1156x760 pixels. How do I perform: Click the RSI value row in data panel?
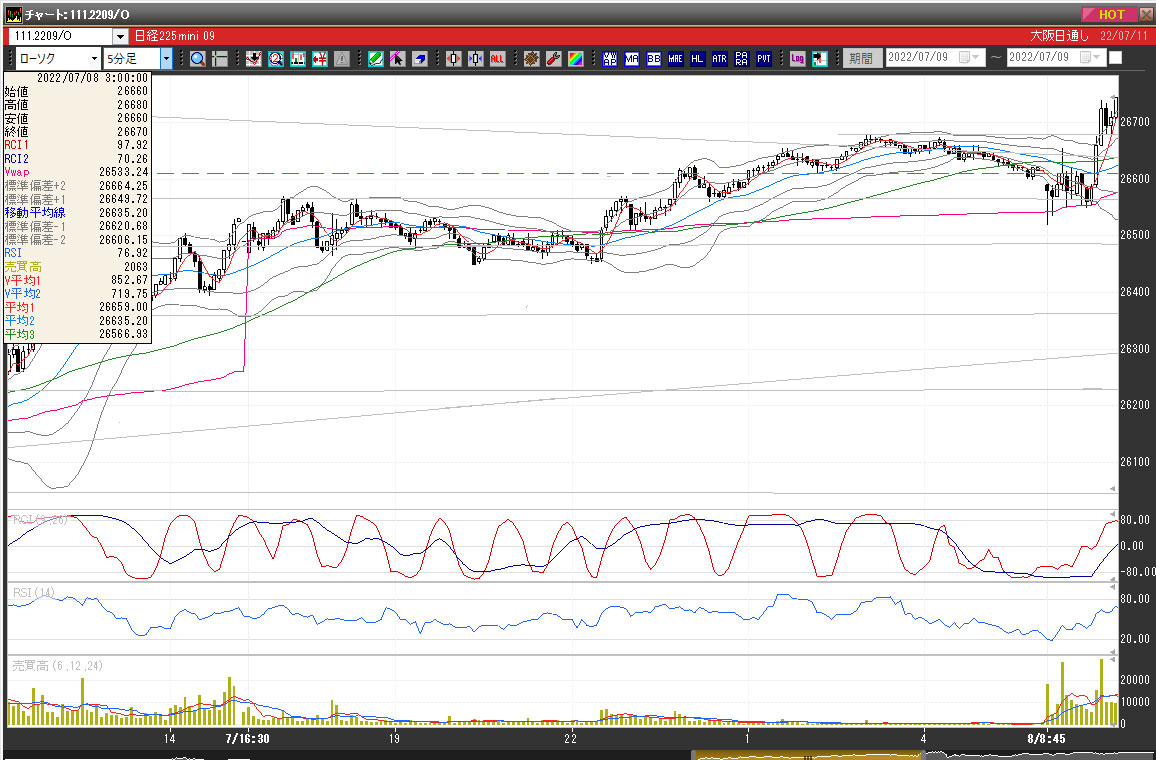(x=77, y=253)
